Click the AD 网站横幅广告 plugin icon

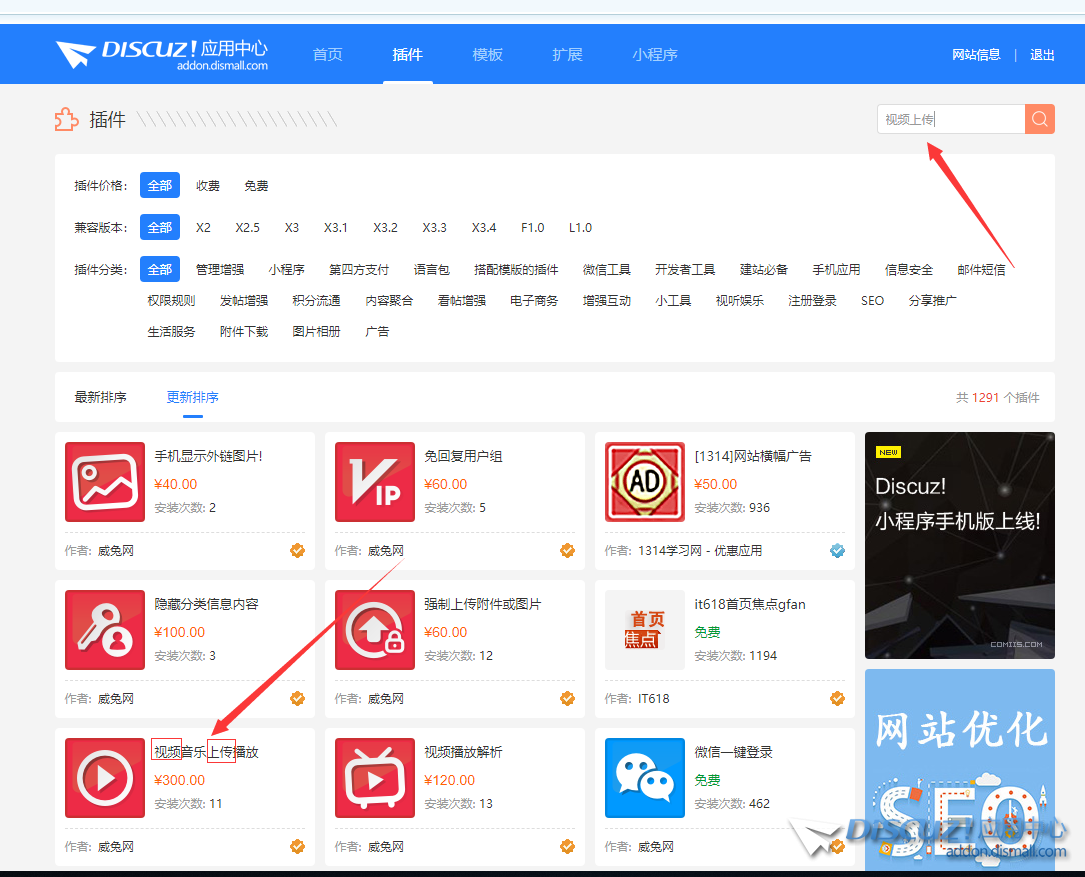(645, 482)
